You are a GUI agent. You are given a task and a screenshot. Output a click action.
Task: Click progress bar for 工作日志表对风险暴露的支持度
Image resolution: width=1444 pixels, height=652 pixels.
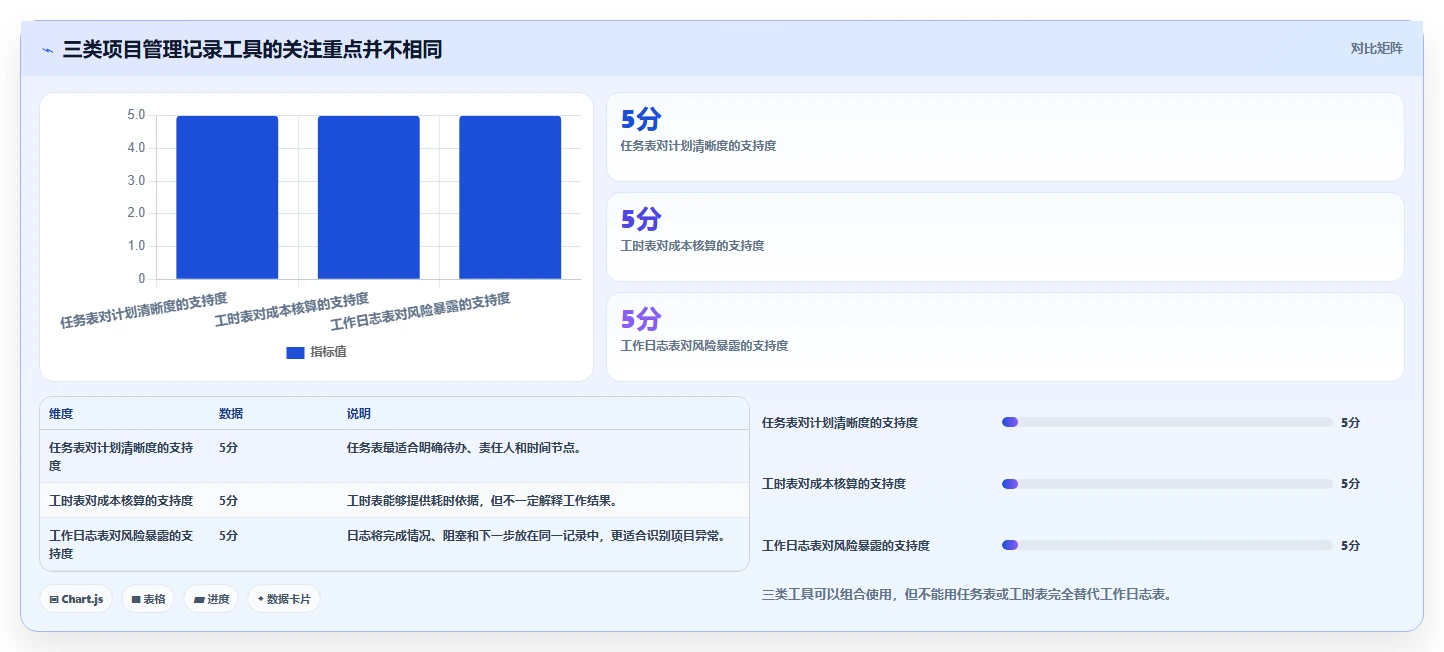tap(1167, 546)
